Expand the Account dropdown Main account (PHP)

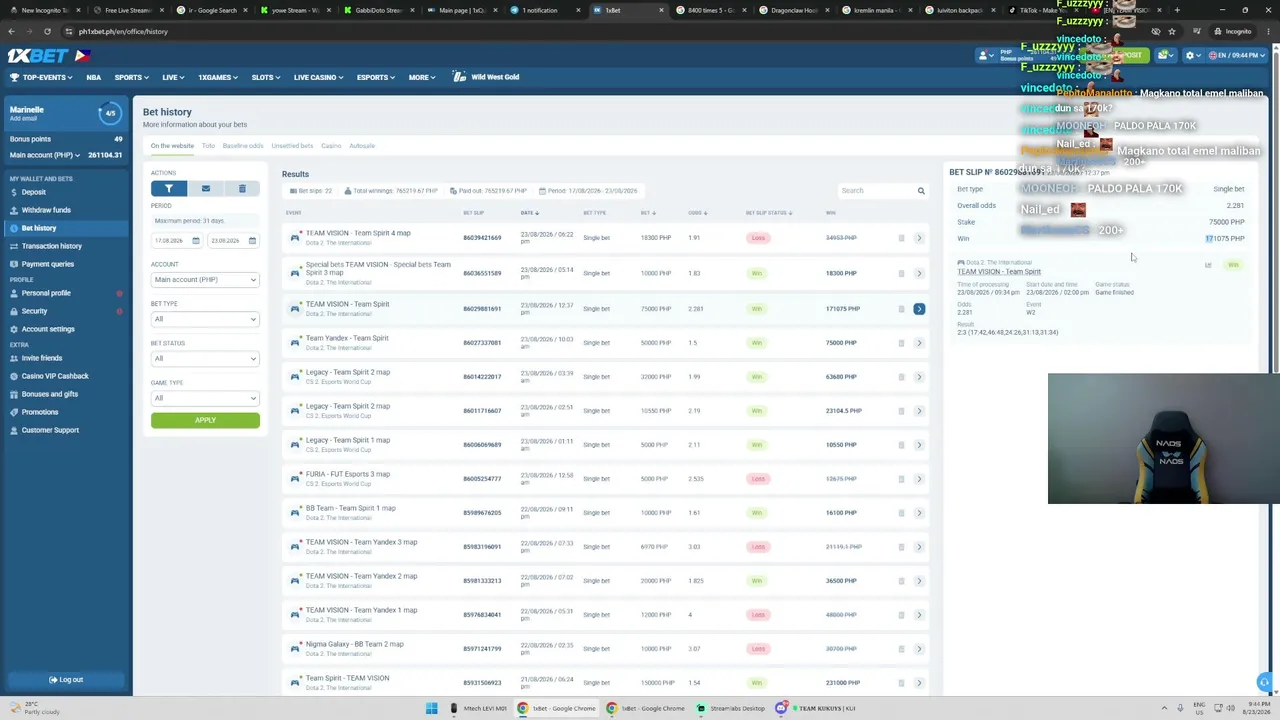[205, 280]
